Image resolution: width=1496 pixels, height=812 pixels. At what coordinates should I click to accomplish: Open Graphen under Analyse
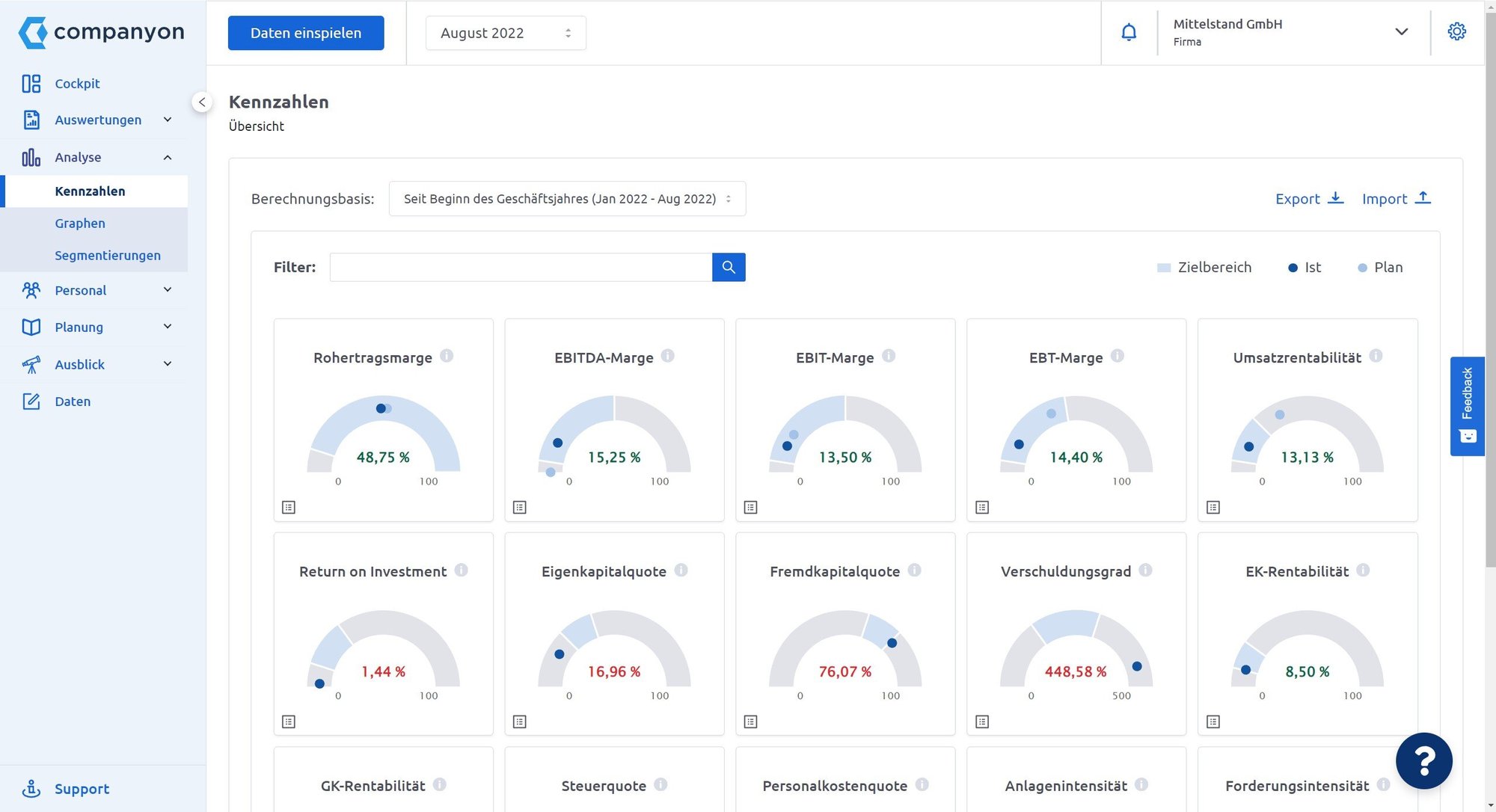80,223
